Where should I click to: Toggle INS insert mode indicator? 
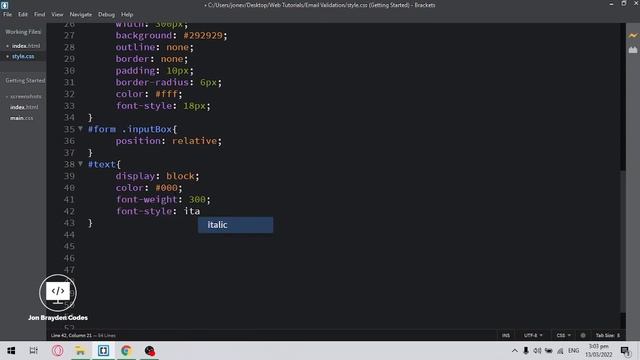[x=506, y=335]
